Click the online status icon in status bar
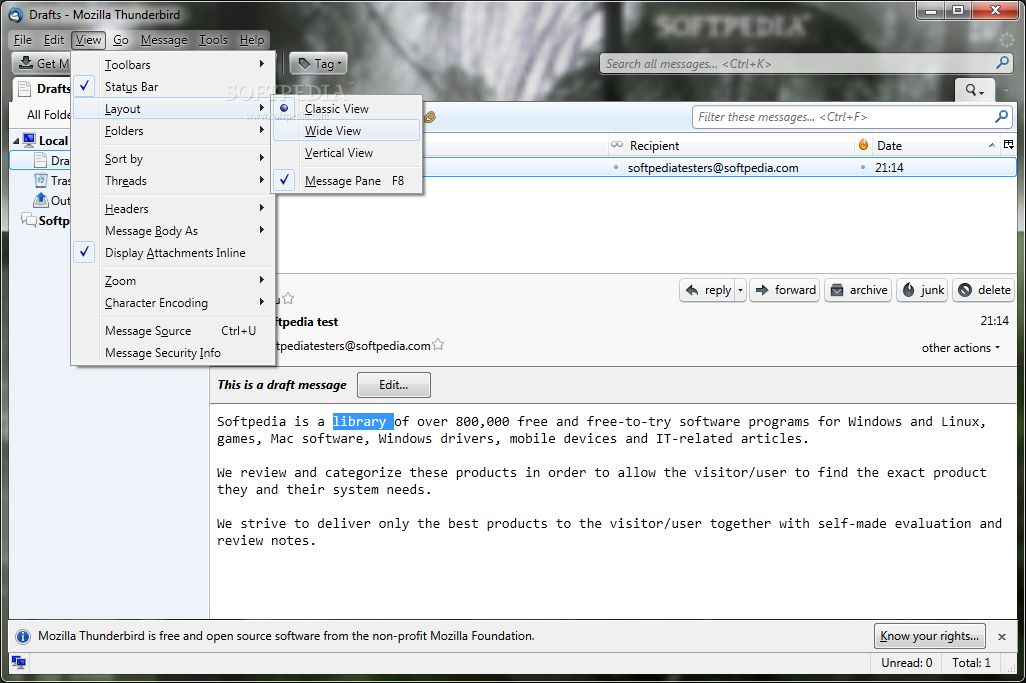The height and width of the screenshot is (683, 1026). pos(19,662)
